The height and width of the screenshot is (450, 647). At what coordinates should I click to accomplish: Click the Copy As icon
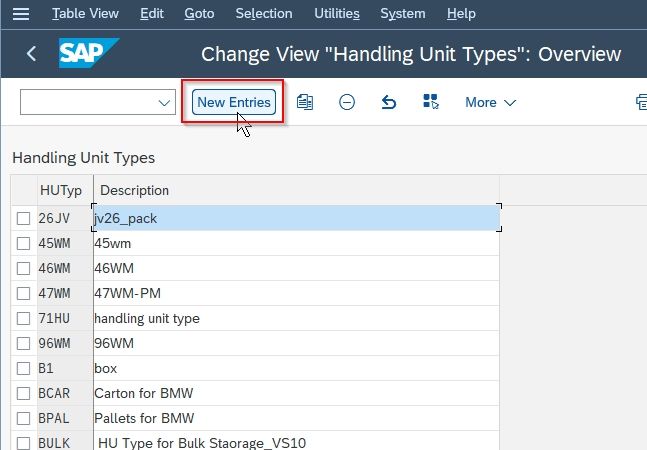[305, 102]
